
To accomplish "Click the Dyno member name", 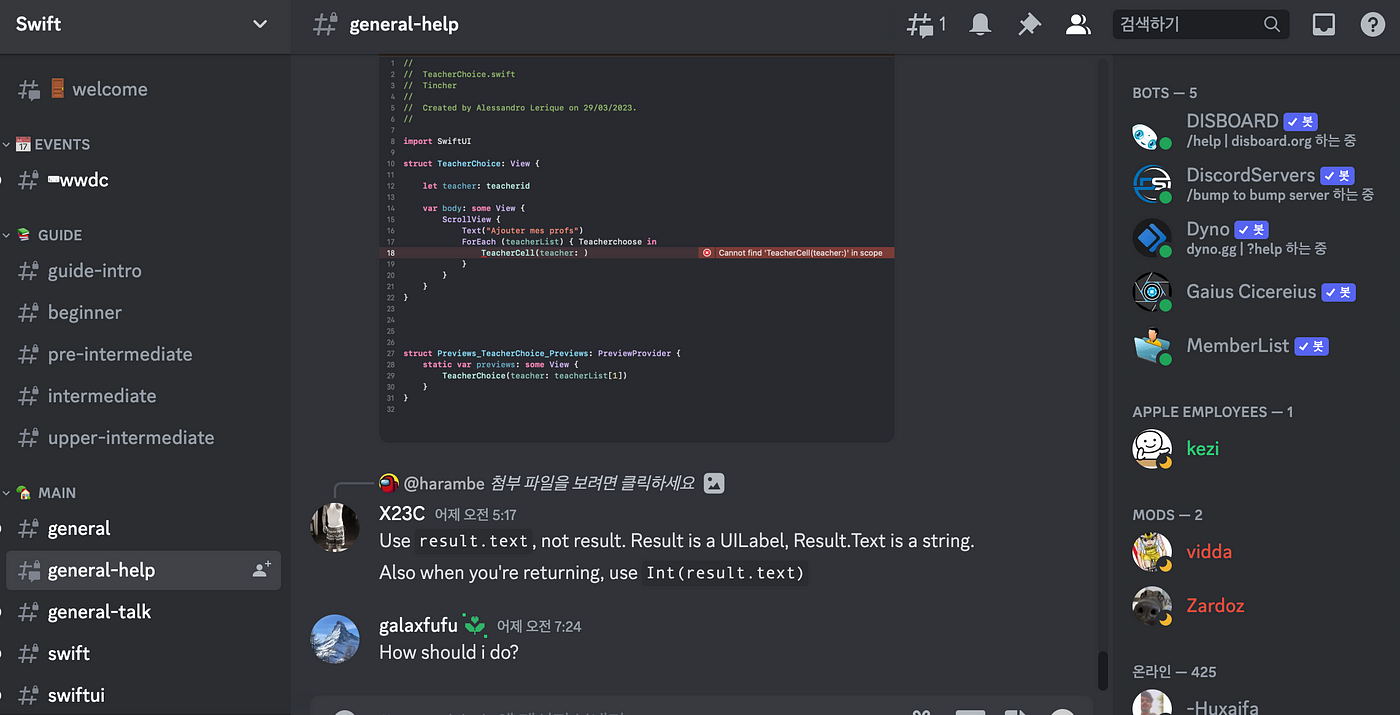I will pos(1208,229).
